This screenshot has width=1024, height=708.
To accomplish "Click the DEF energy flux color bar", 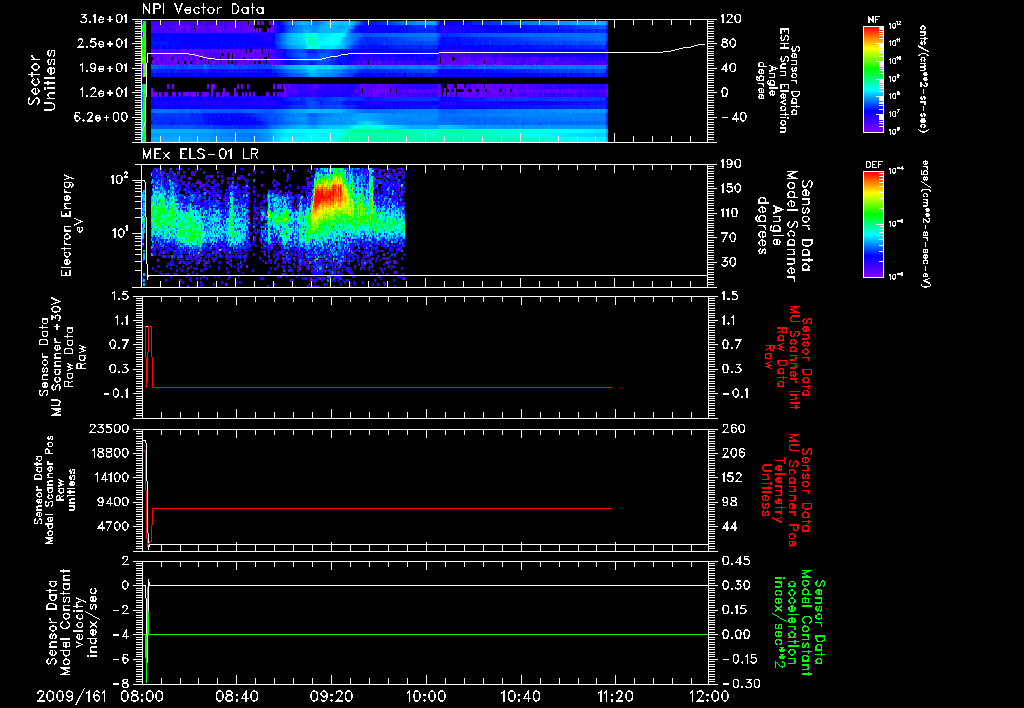I will click(874, 224).
